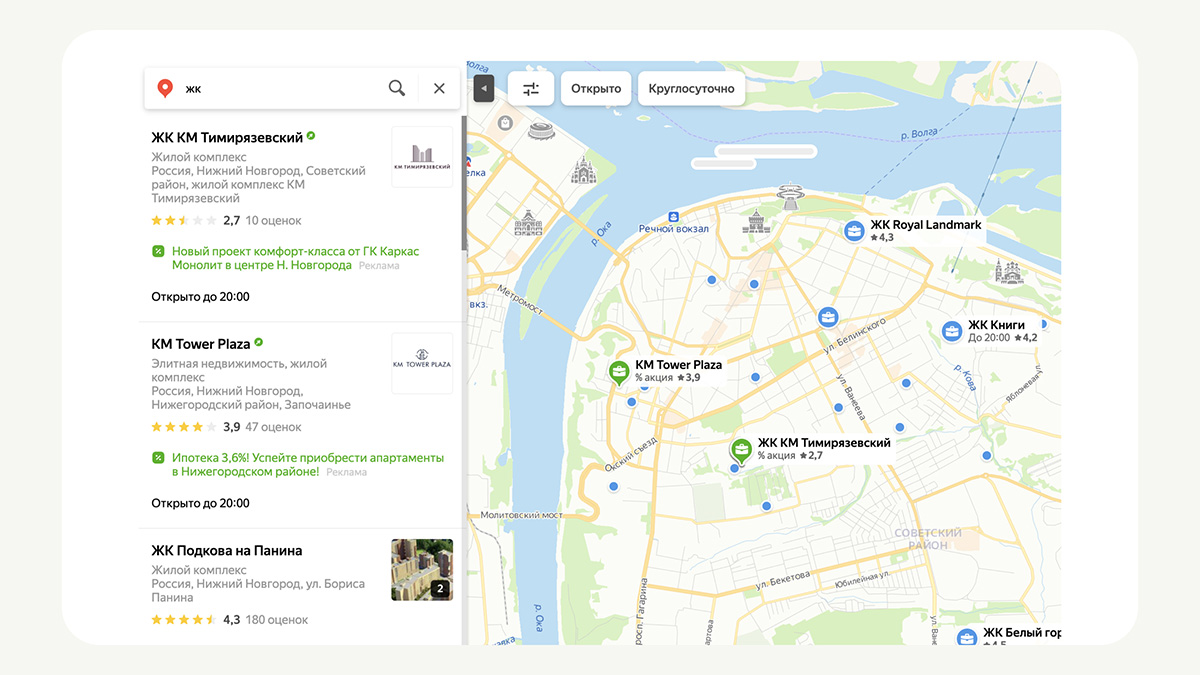Run search with the magnifier icon
Viewport: 1200px width, 675px height.
coord(397,88)
